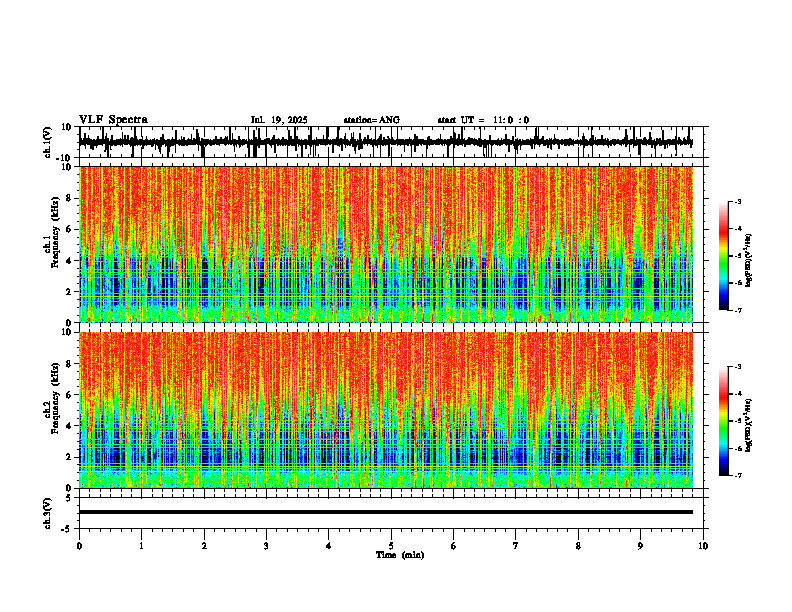Click the ch.2 color bar PSD unit label
The width and height of the screenshot is (792, 612).
click(749, 425)
